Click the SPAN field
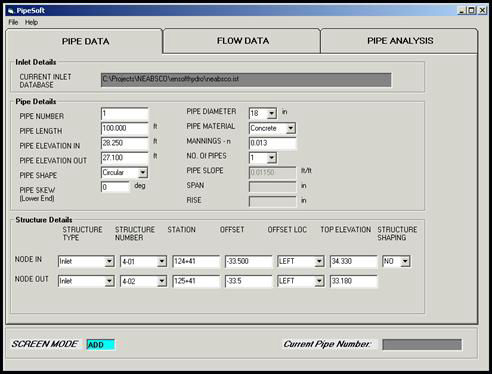 coord(272,187)
